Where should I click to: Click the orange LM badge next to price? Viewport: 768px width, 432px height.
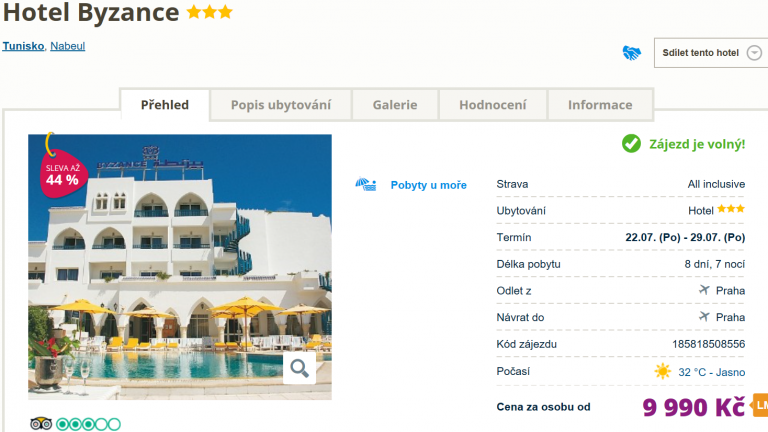pyautogui.click(x=759, y=406)
